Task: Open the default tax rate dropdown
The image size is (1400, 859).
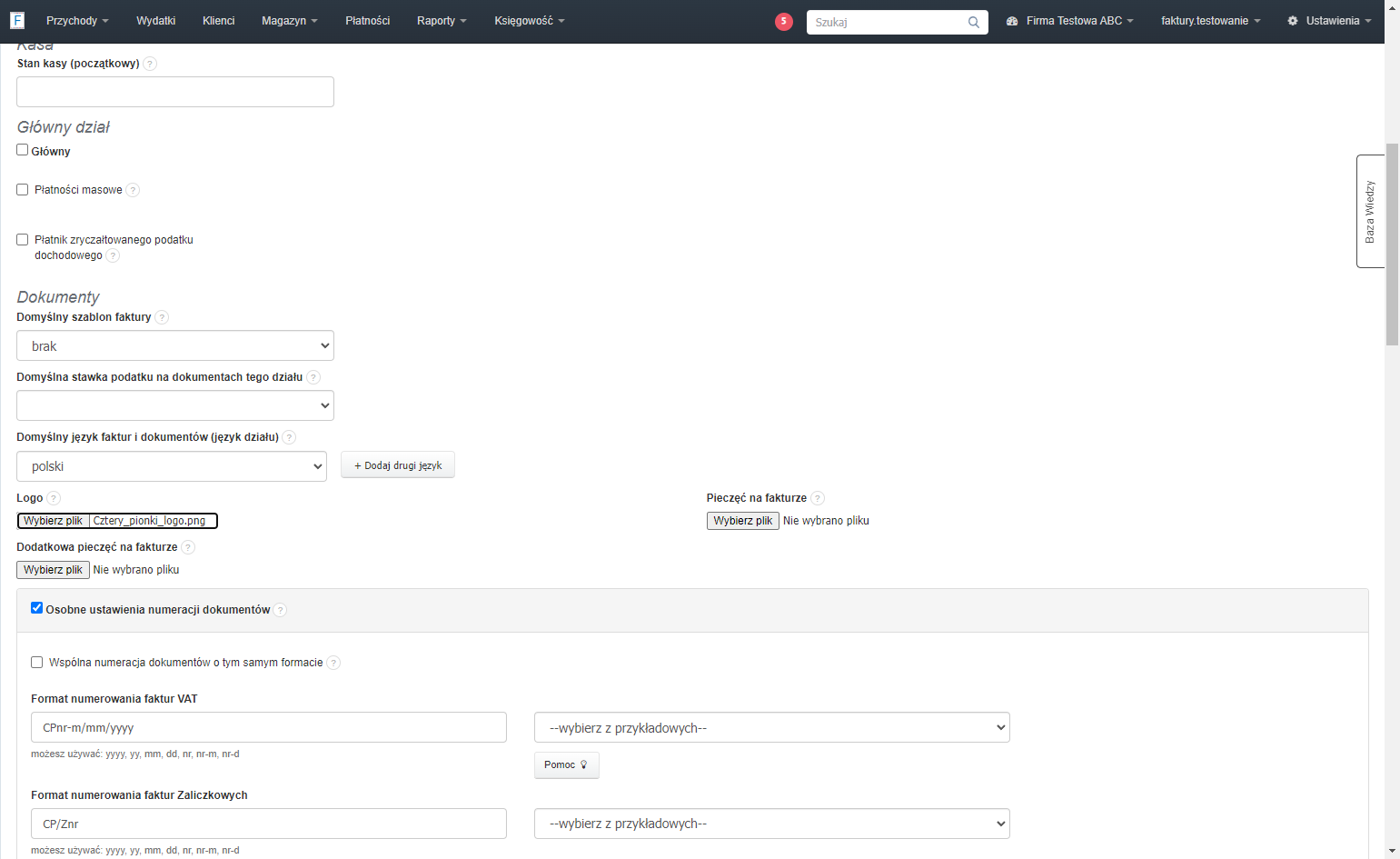Action: pos(175,405)
